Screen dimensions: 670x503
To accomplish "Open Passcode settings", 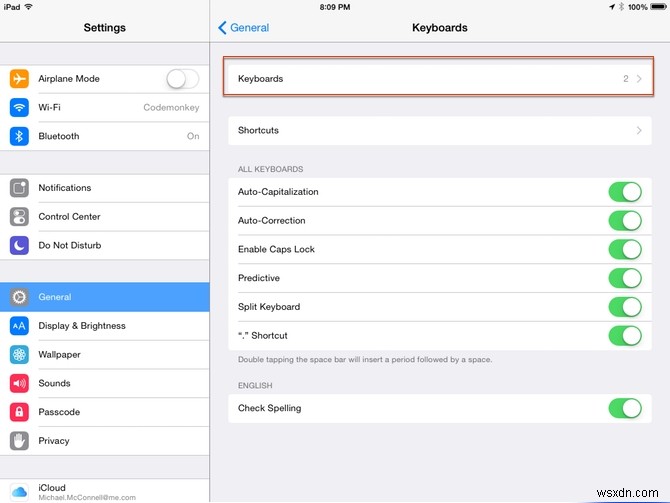I will pyautogui.click(x=105, y=412).
